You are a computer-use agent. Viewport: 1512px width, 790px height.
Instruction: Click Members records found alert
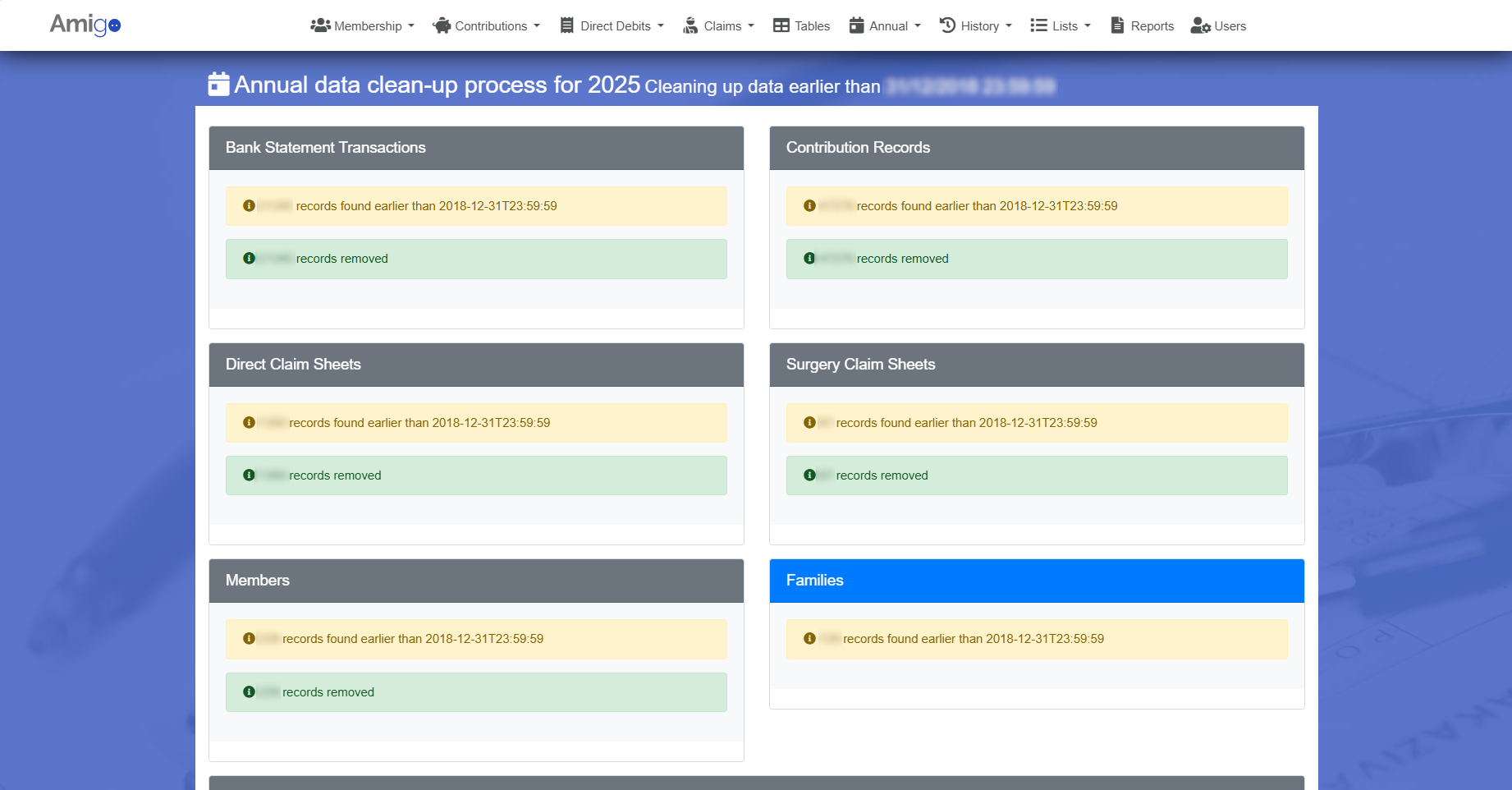point(476,639)
